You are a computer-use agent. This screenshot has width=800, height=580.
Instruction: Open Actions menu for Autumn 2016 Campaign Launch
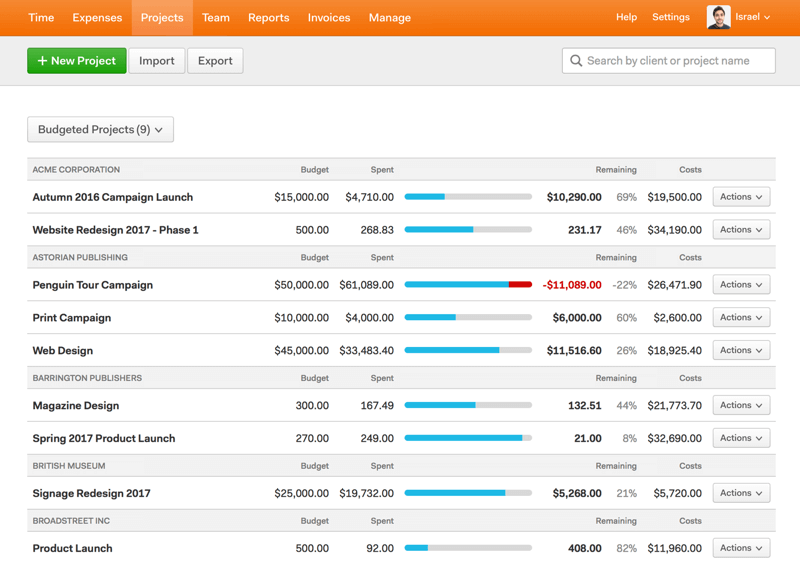[741, 197]
